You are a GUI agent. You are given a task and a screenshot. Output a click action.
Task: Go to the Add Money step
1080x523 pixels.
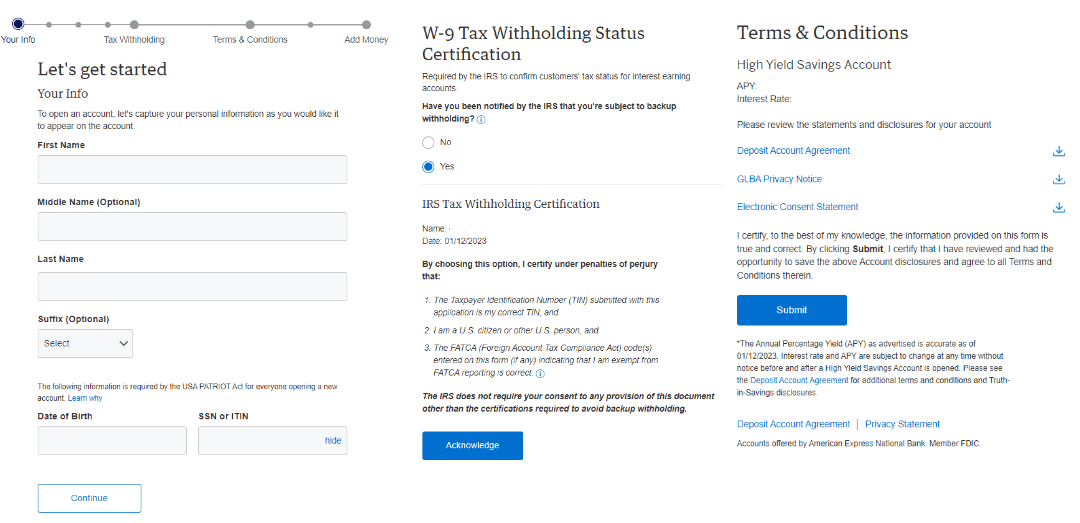pyautogui.click(x=366, y=25)
